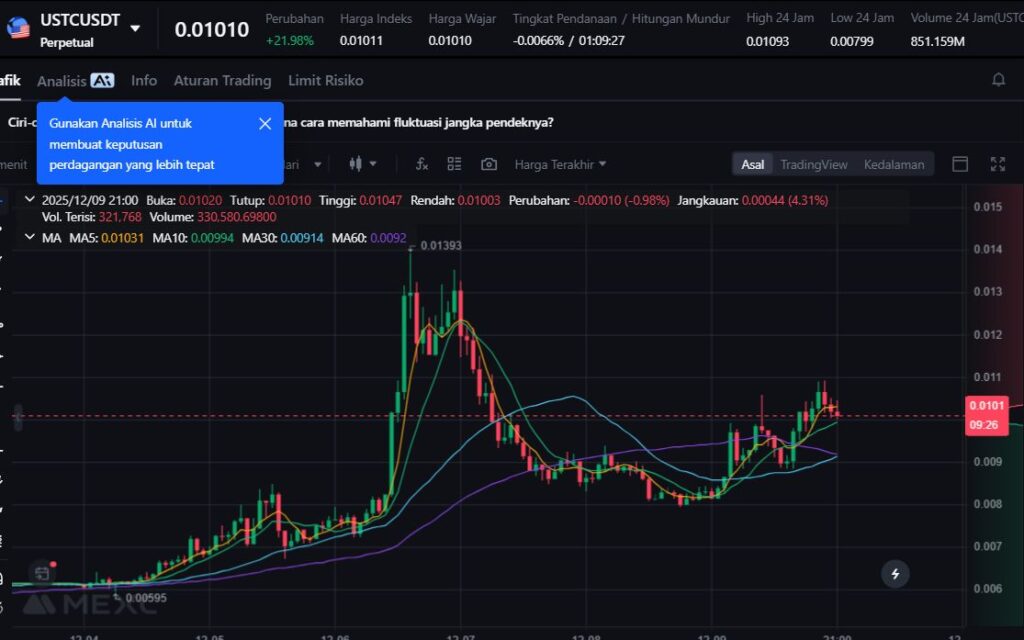Click the lightning quick-trade button
The height and width of the screenshot is (640, 1024).
(895, 573)
